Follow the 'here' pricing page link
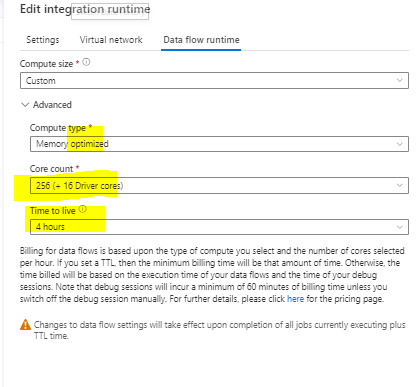This screenshot has width=419, height=387. tap(295, 299)
